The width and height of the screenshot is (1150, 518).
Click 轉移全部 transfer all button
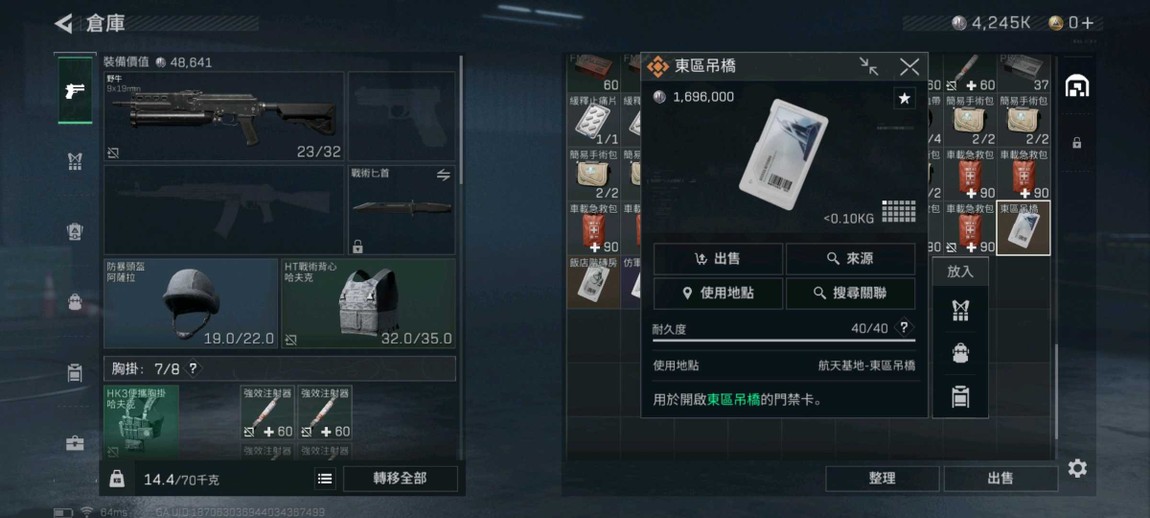click(400, 478)
